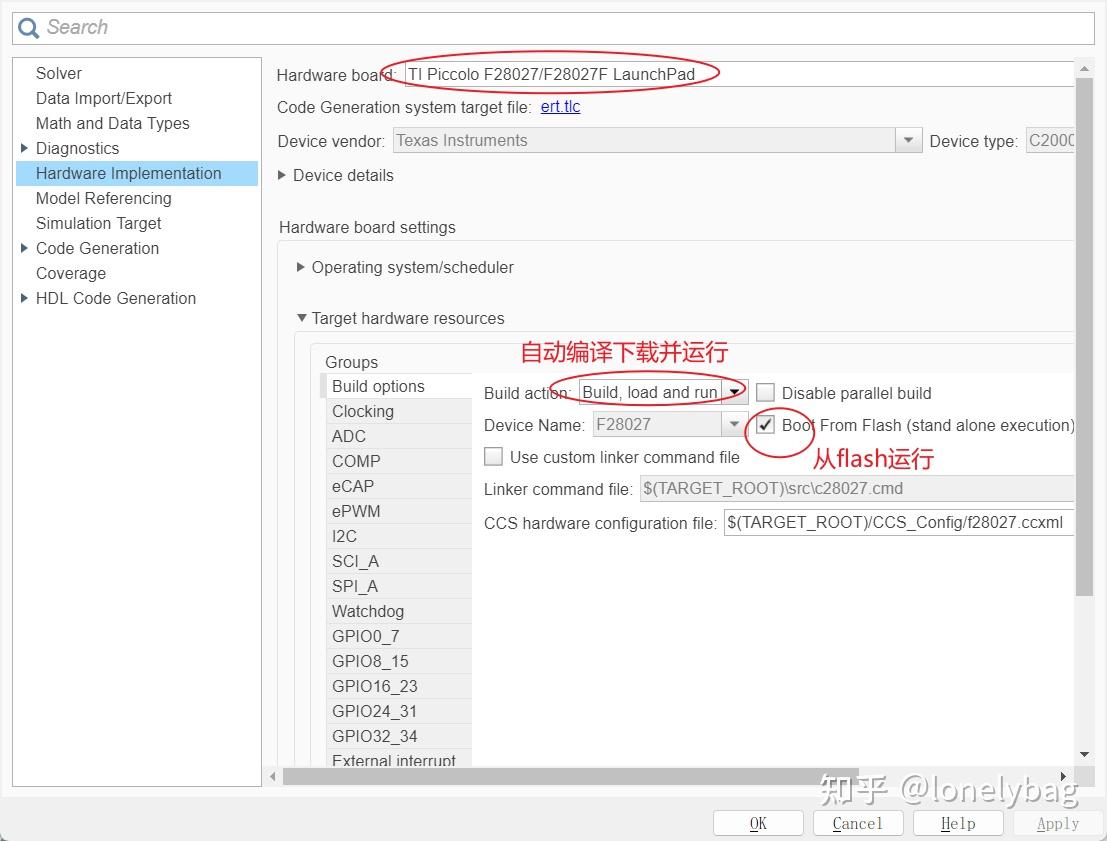This screenshot has height=841, width=1107.
Task: Open Math and Data Types page
Action: pyautogui.click(x=112, y=124)
